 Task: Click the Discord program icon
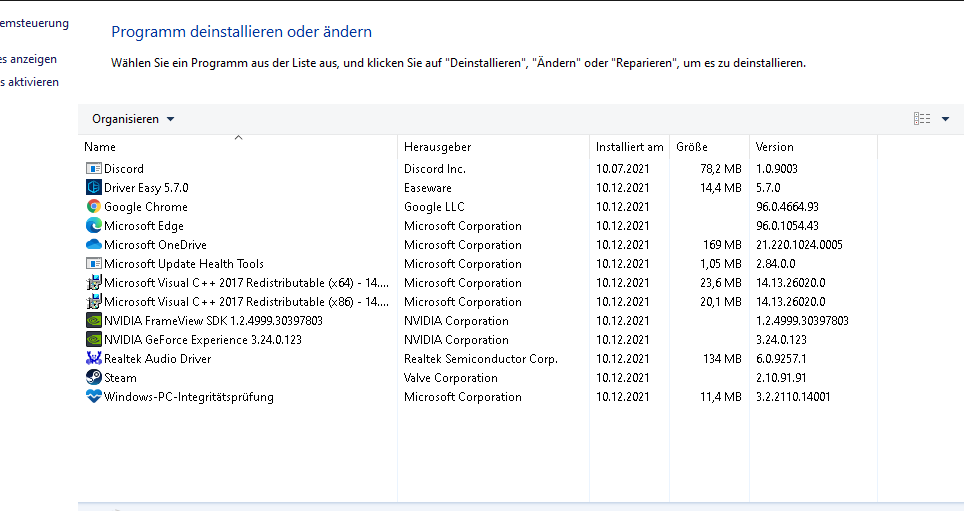pos(94,169)
